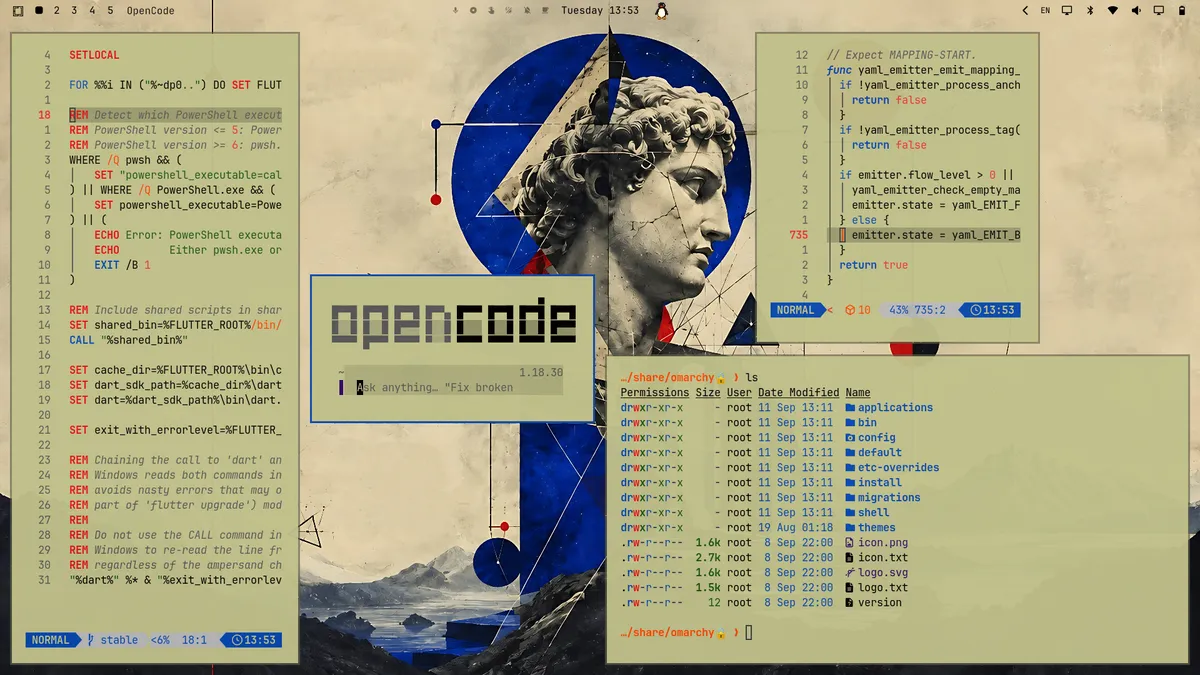Click the themes folder icon in terminal

tap(850, 527)
